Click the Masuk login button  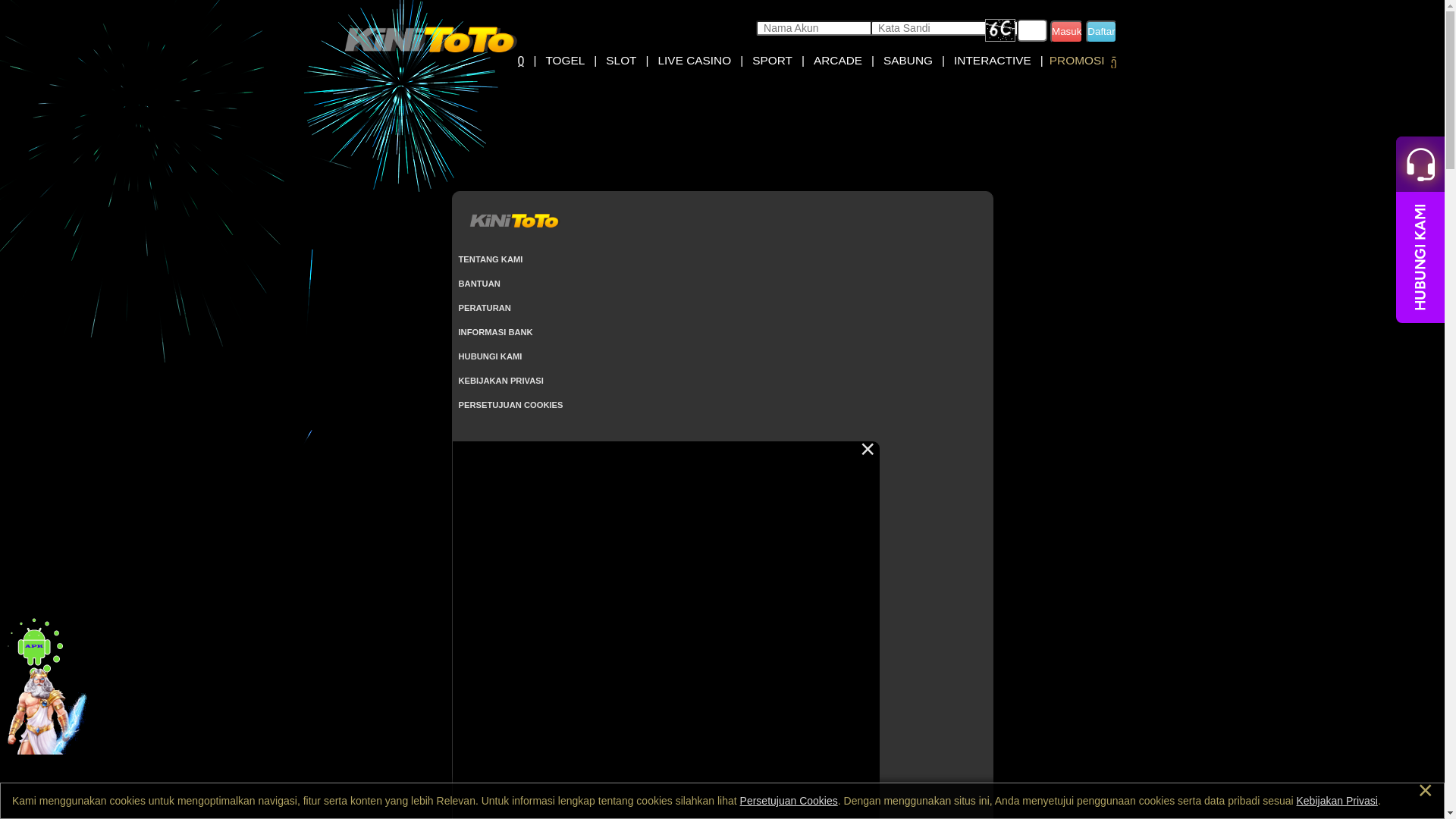point(1066,31)
